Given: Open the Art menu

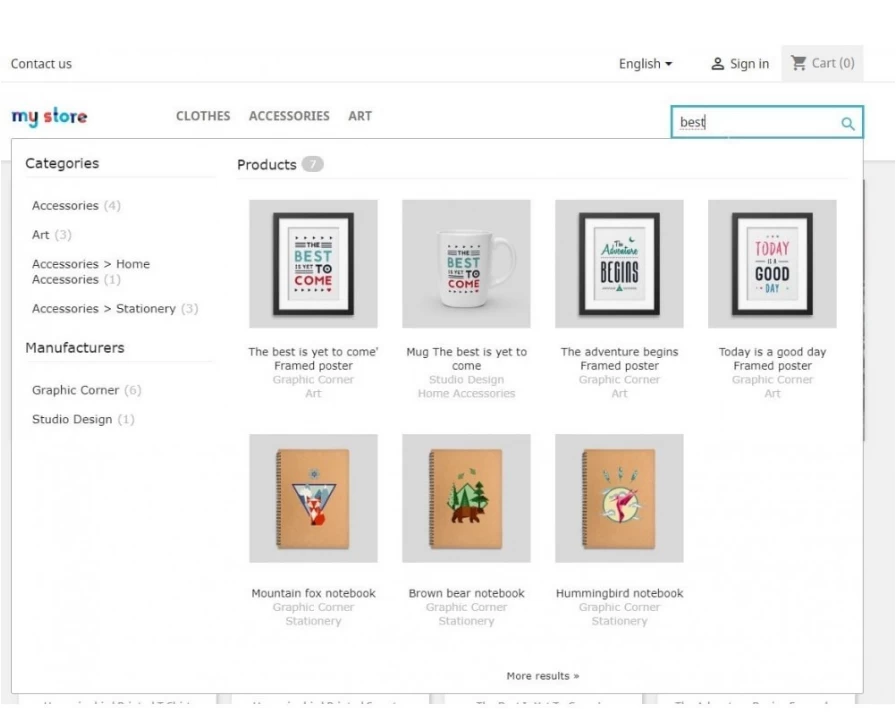Looking at the screenshot, I should tap(360, 116).
